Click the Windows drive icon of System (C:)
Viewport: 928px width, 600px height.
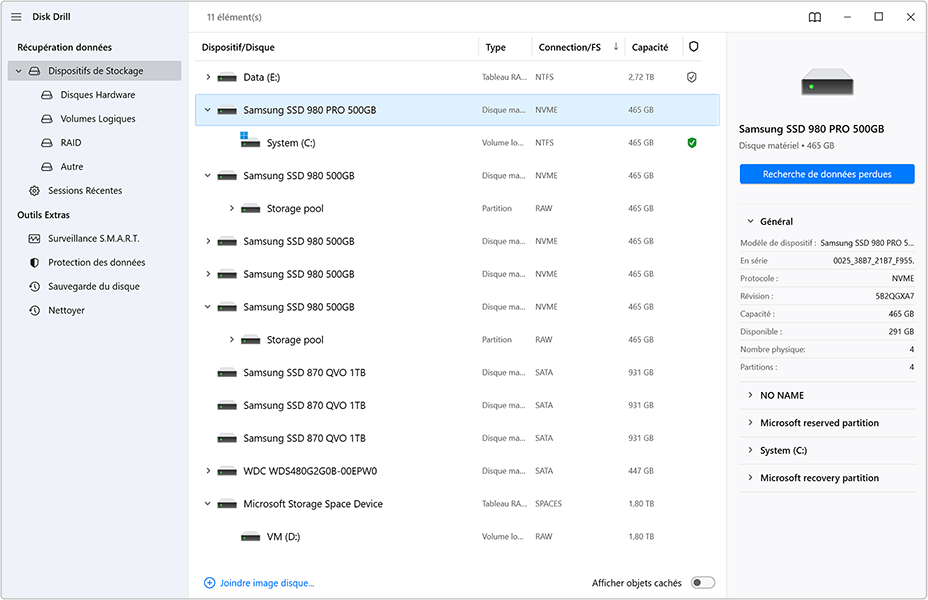click(250, 140)
